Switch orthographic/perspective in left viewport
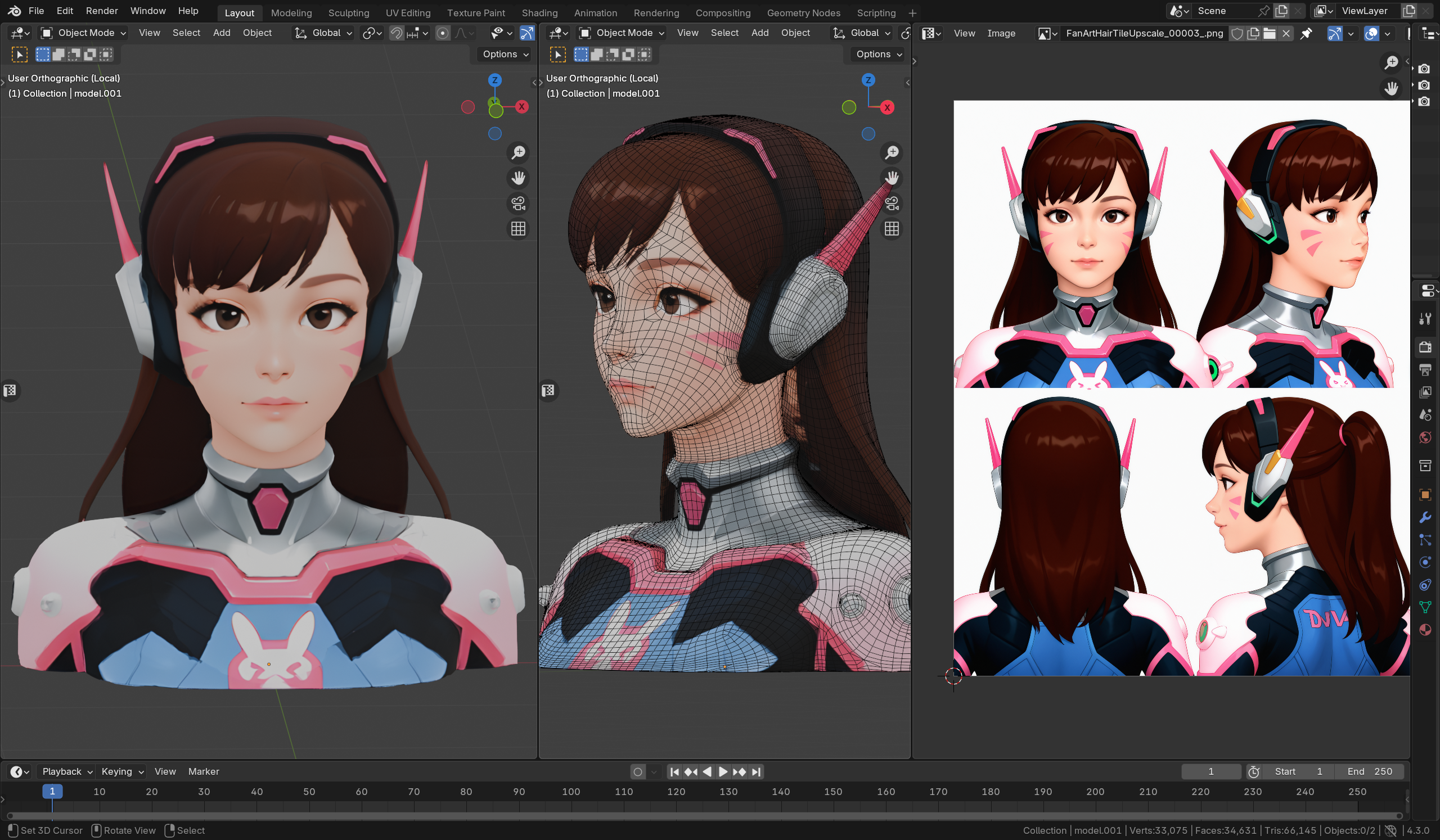 [518, 229]
